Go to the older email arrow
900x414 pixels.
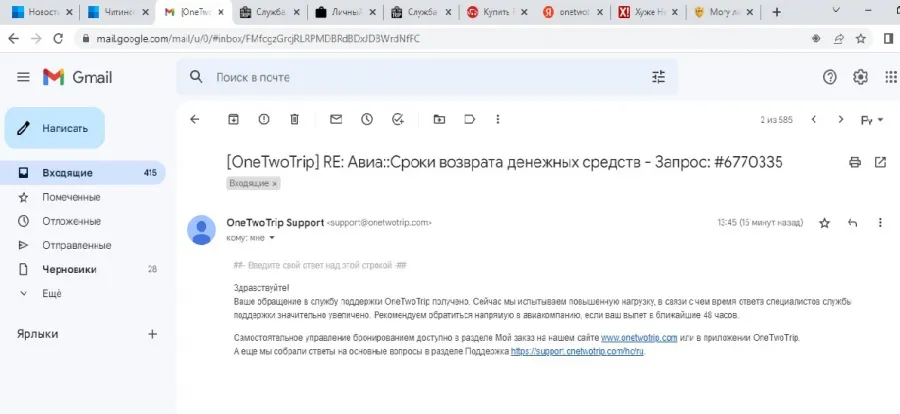[x=841, y=119]
